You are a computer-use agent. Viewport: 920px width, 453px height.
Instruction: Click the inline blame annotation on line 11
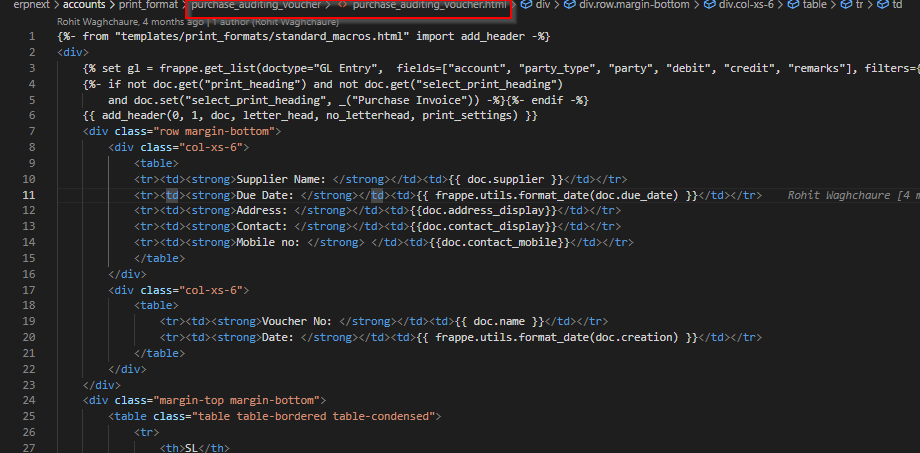click(x=853, y=195)
